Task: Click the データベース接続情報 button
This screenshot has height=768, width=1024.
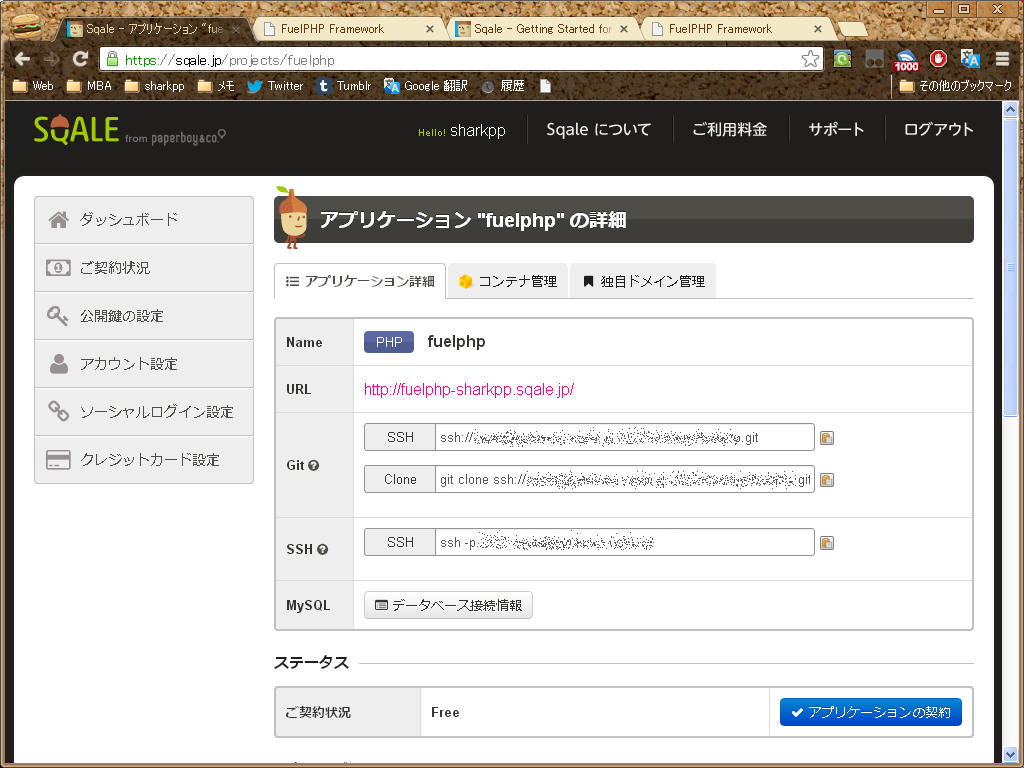Action: click(448, 605)
